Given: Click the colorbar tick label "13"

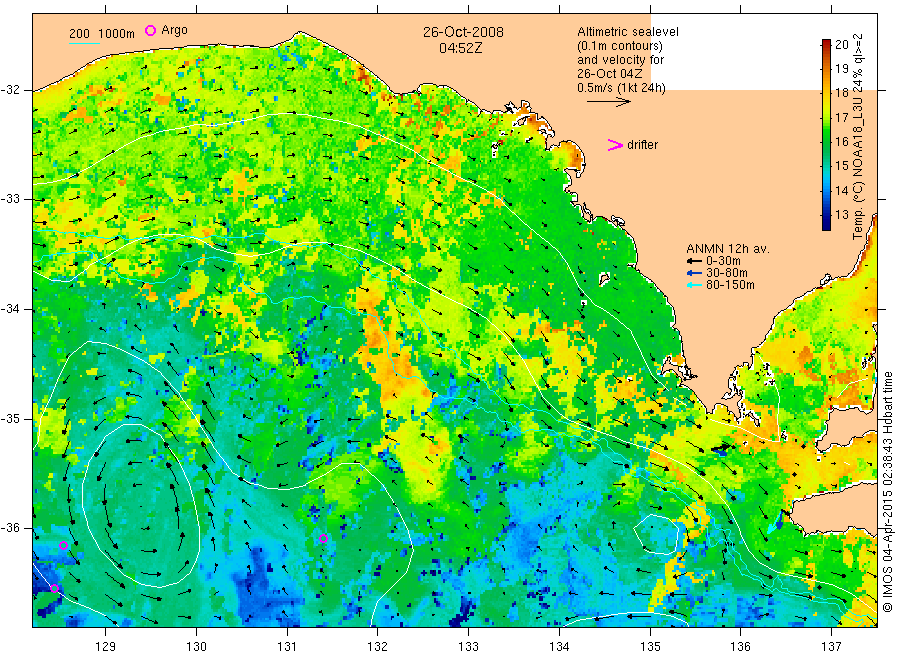Looking at the screenshot, I should [842, 215].
